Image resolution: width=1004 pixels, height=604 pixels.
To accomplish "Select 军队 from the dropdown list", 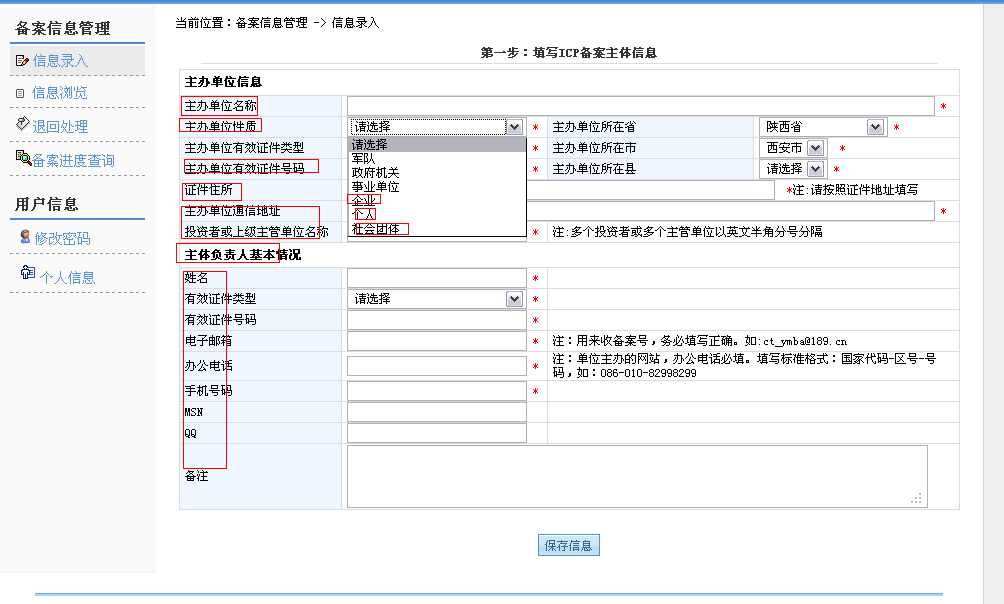I will pyautogui.click(x=363, y=158).
